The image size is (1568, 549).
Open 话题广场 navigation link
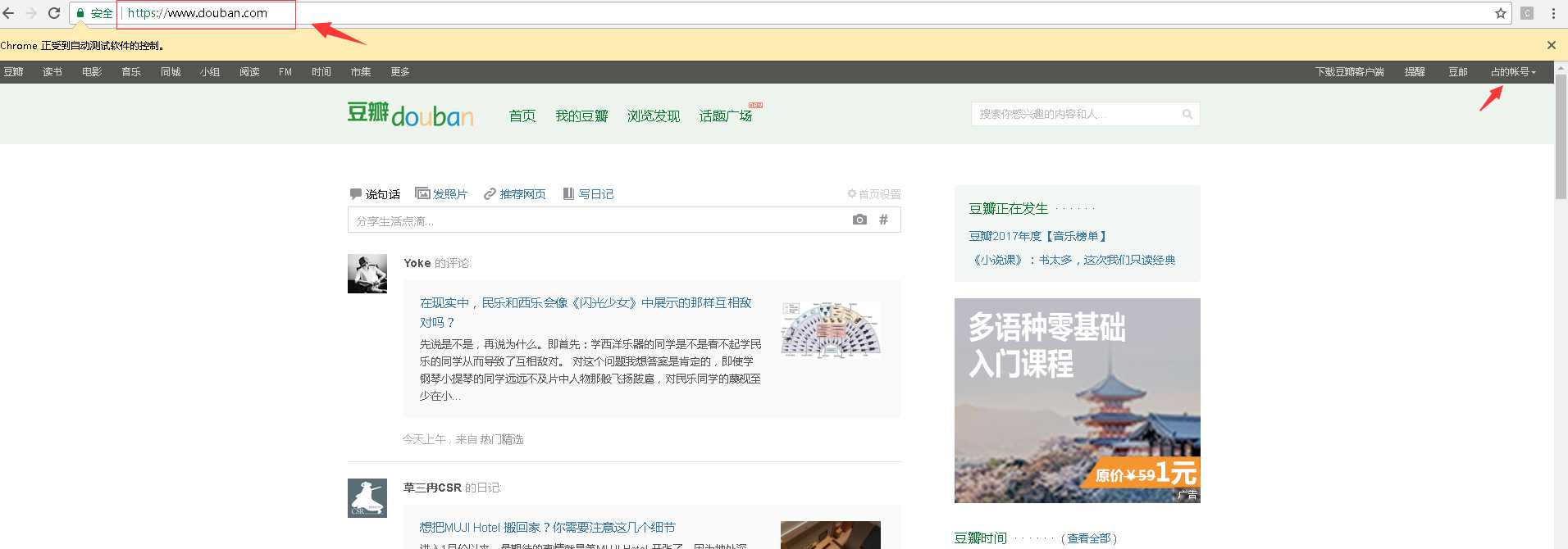point(726,116)
